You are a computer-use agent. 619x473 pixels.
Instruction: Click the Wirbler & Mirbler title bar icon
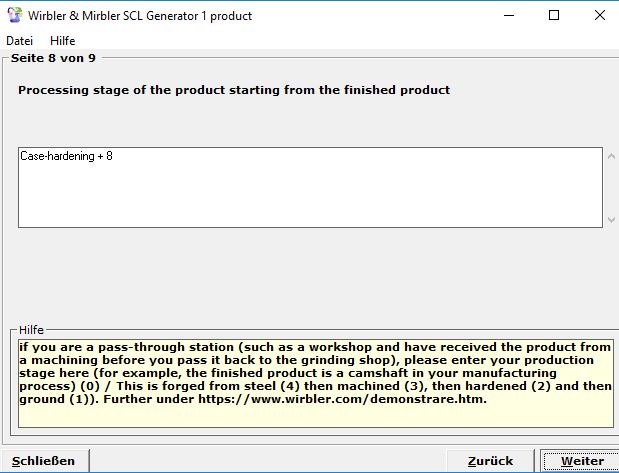point(13,16)
